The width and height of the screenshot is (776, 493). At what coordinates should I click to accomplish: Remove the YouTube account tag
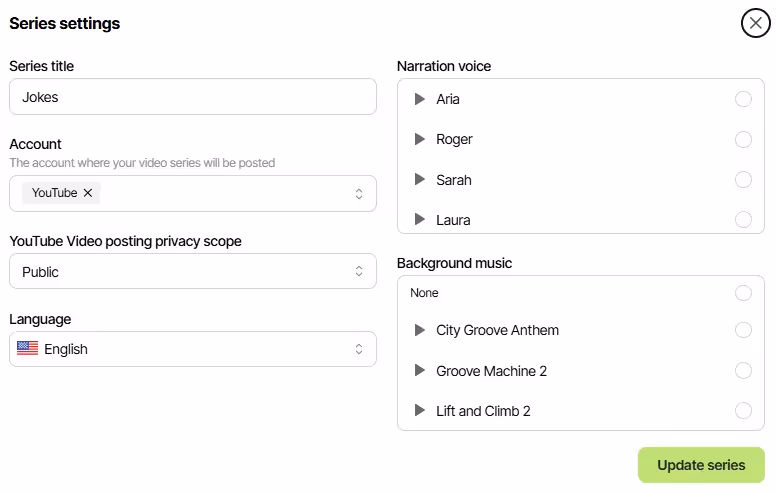(88, 193)
